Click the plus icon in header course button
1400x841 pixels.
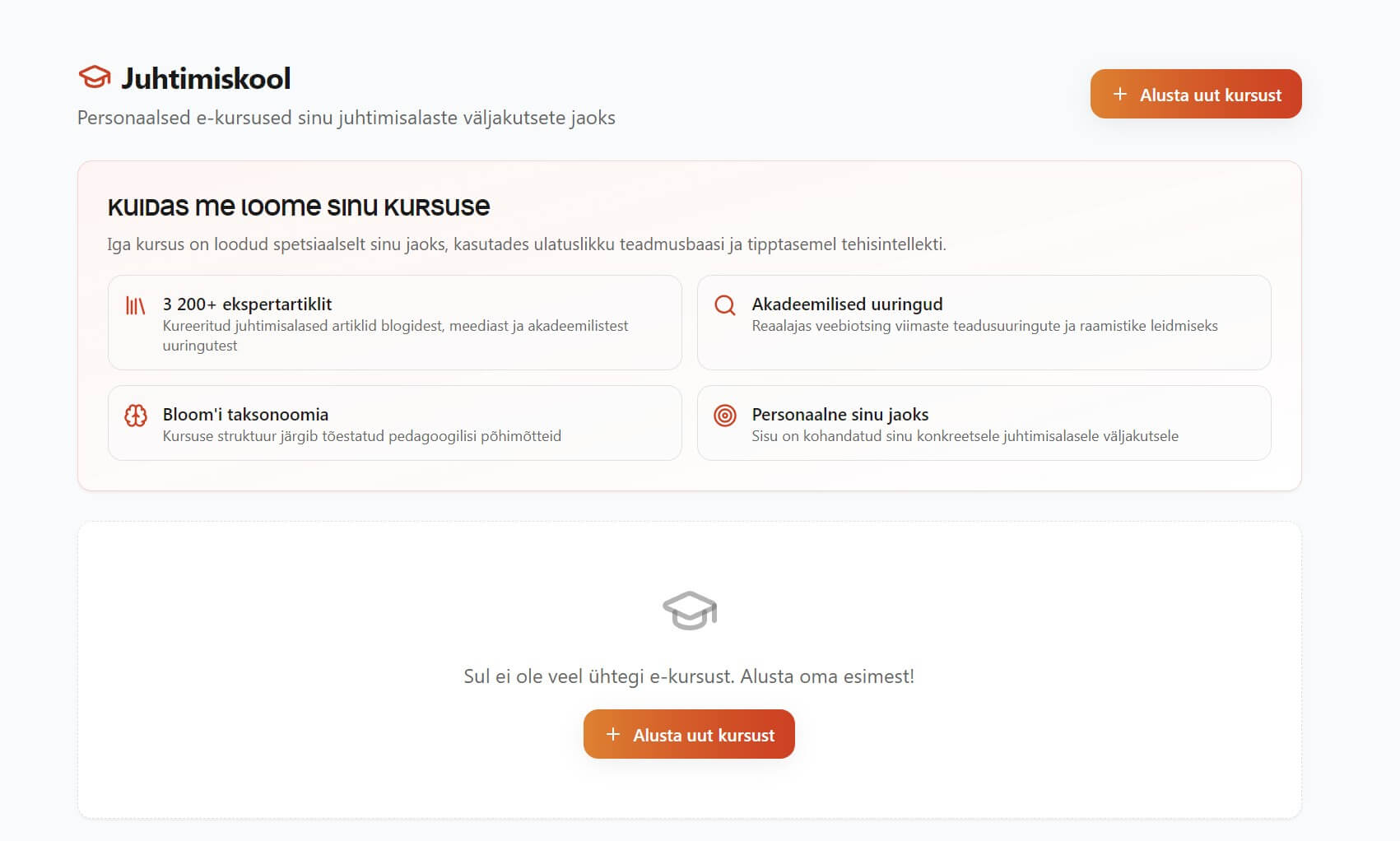(x=1119, y=95)
